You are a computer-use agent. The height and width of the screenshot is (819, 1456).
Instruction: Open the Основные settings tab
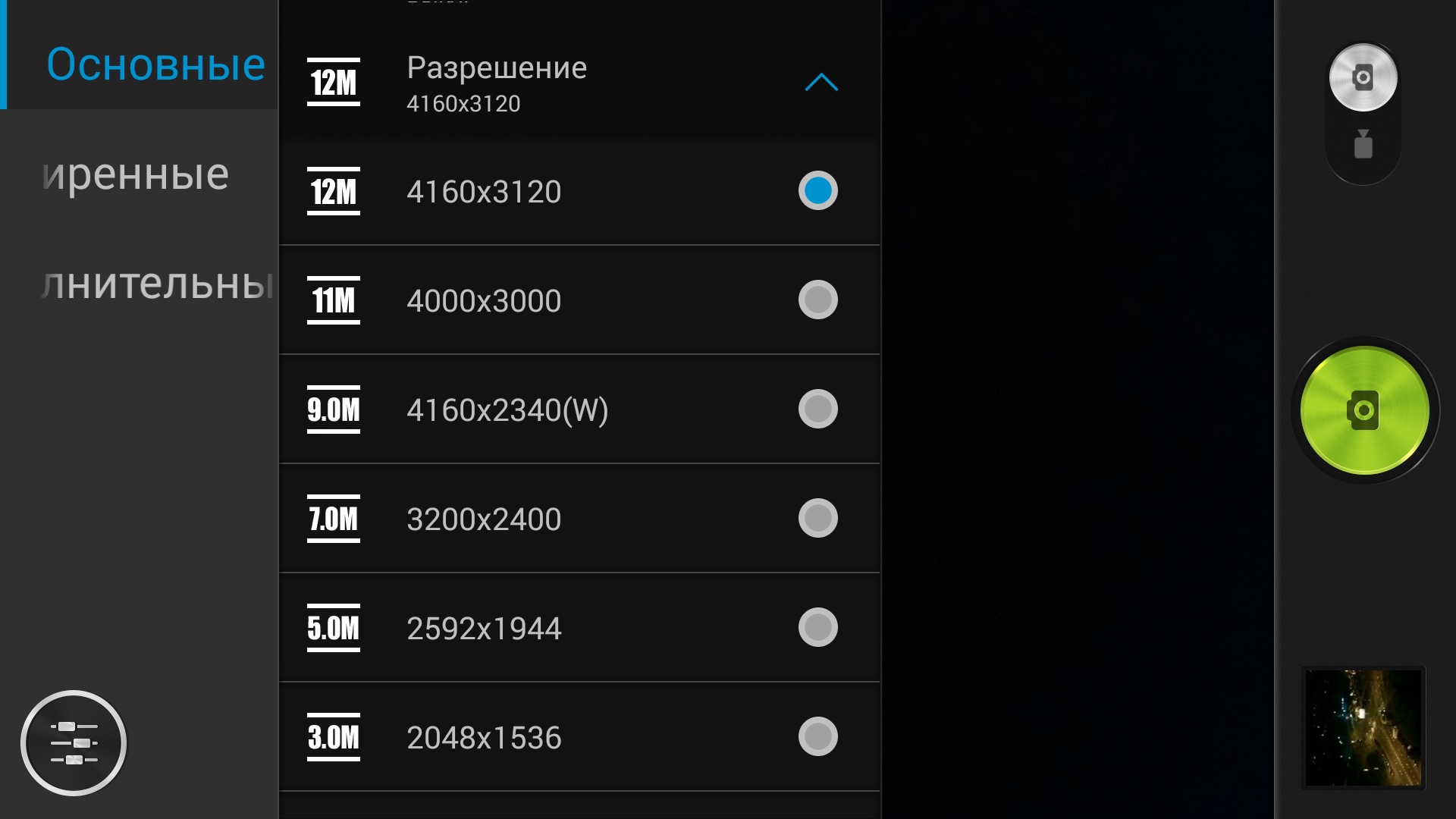point(155,64)
